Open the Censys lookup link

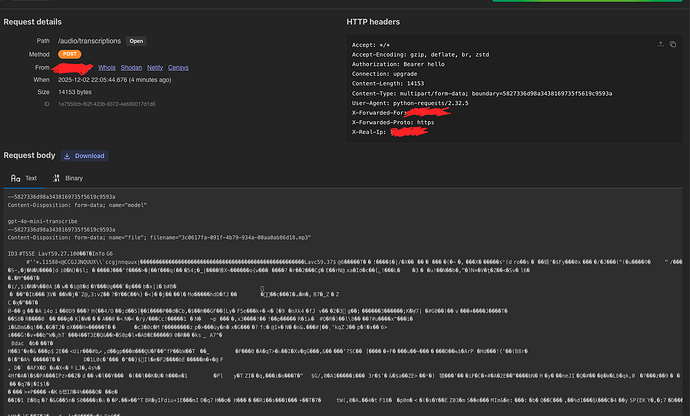[x=178, y=67]
